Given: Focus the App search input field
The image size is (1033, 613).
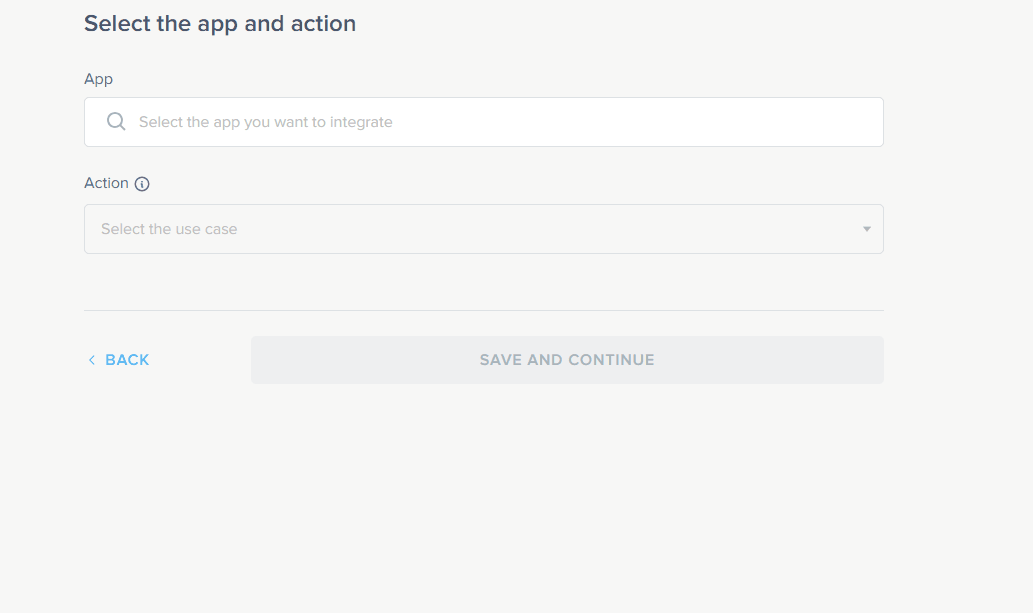Looking at the screenshot, I should [484, 122].
